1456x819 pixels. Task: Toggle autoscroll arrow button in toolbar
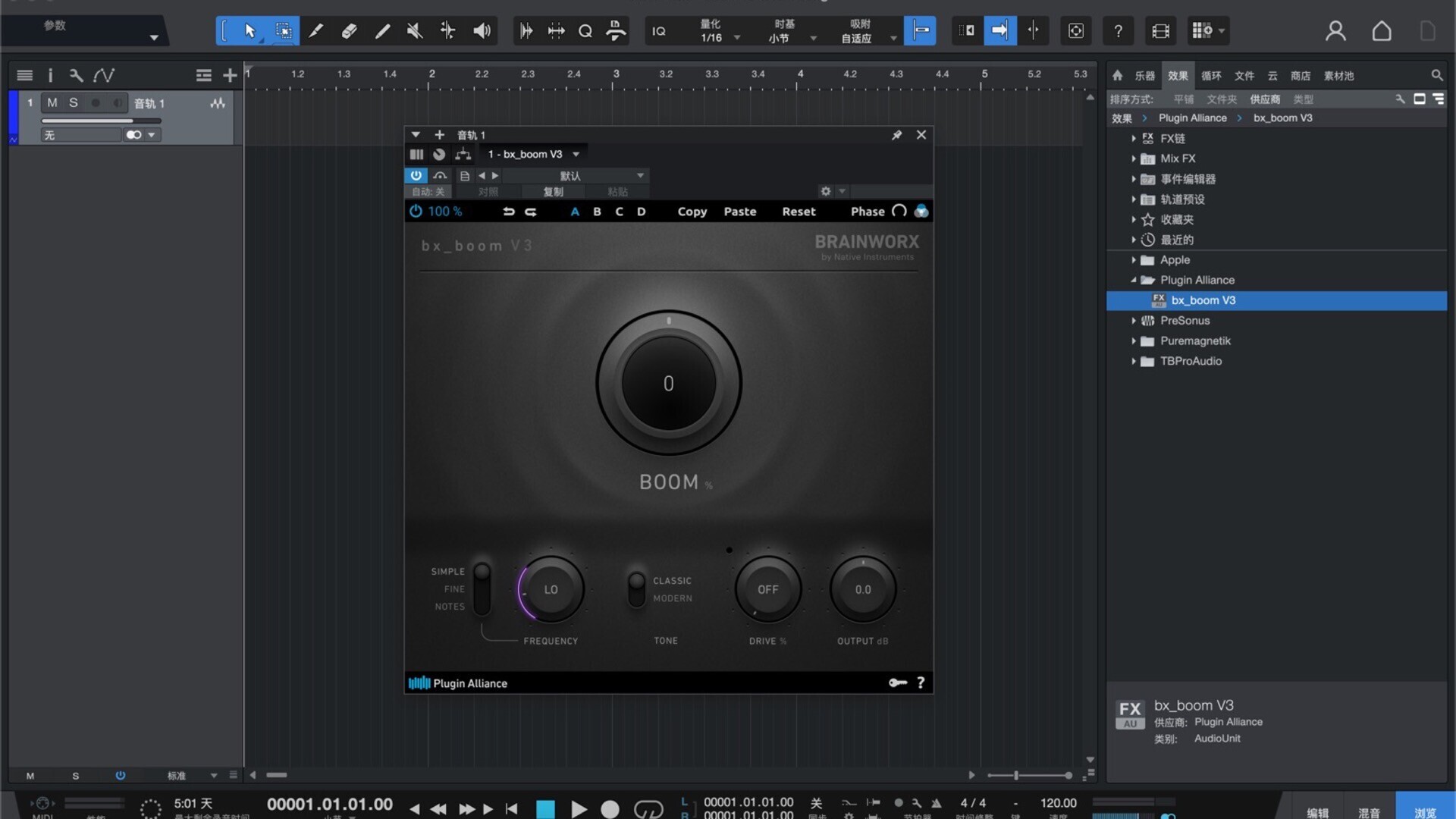tap(1000, 31)
